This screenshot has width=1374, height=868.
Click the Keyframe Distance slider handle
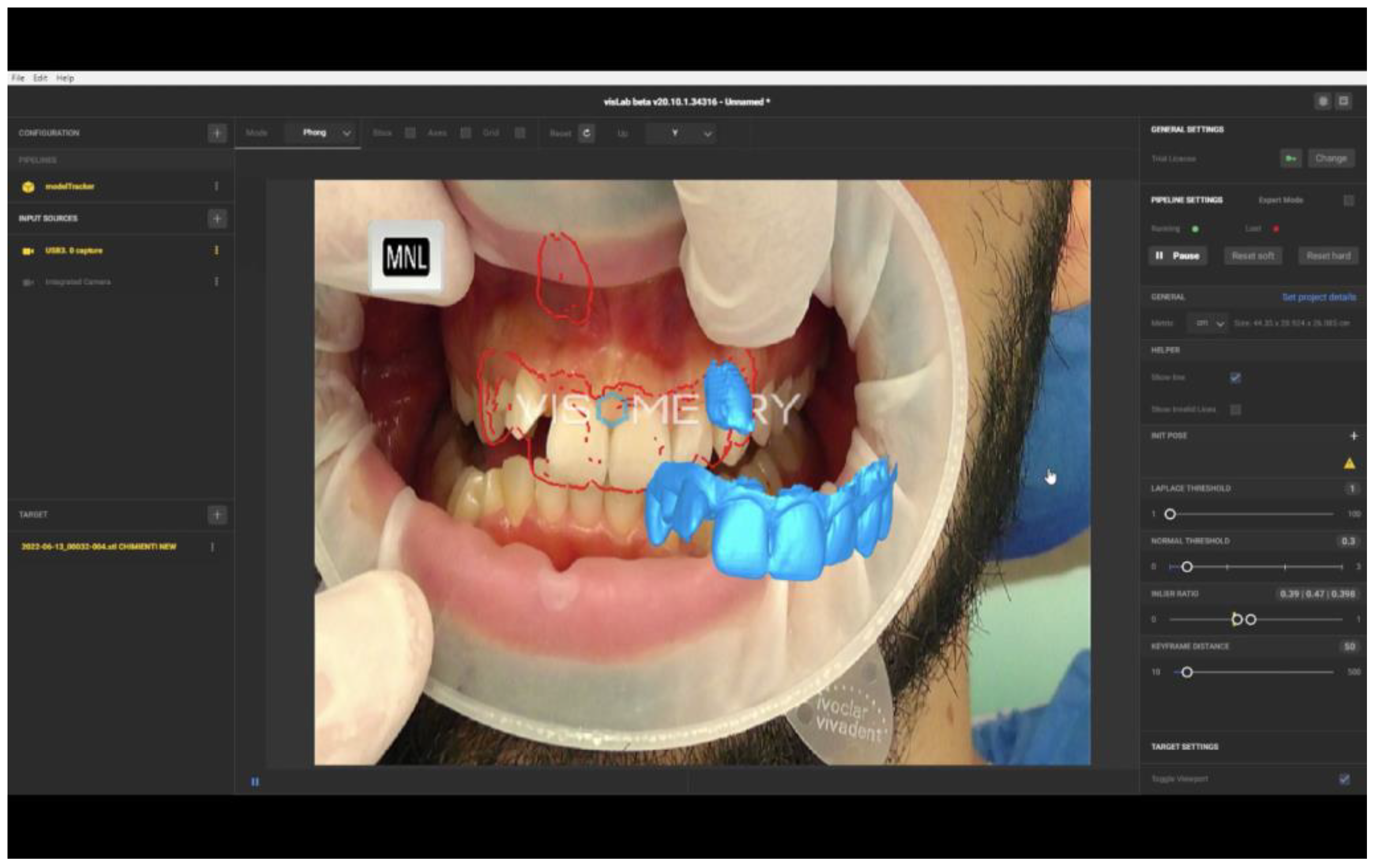(1187, 672)
